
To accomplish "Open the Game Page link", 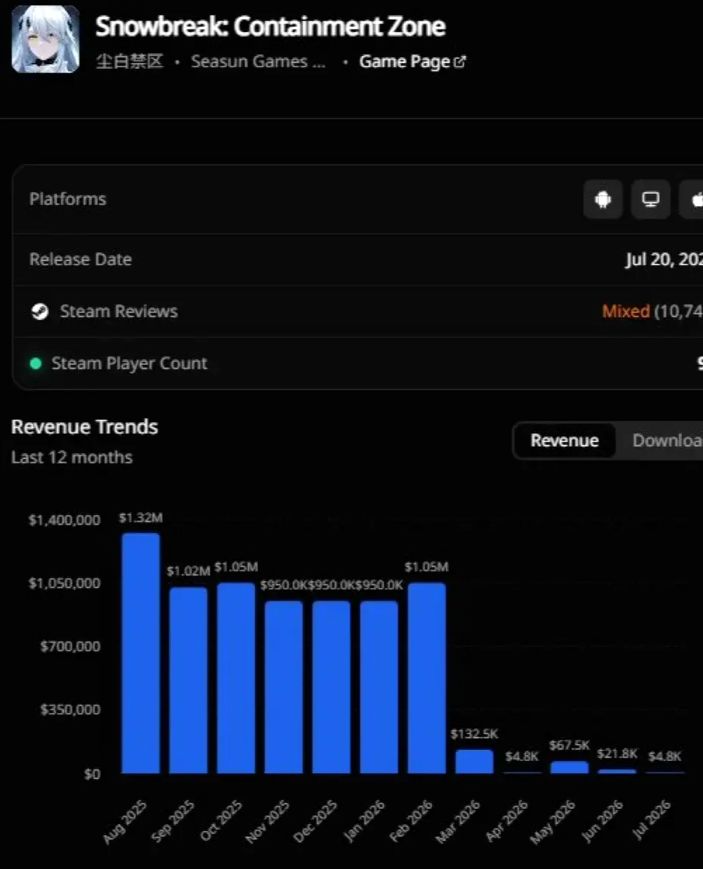I will coord(412,62).
